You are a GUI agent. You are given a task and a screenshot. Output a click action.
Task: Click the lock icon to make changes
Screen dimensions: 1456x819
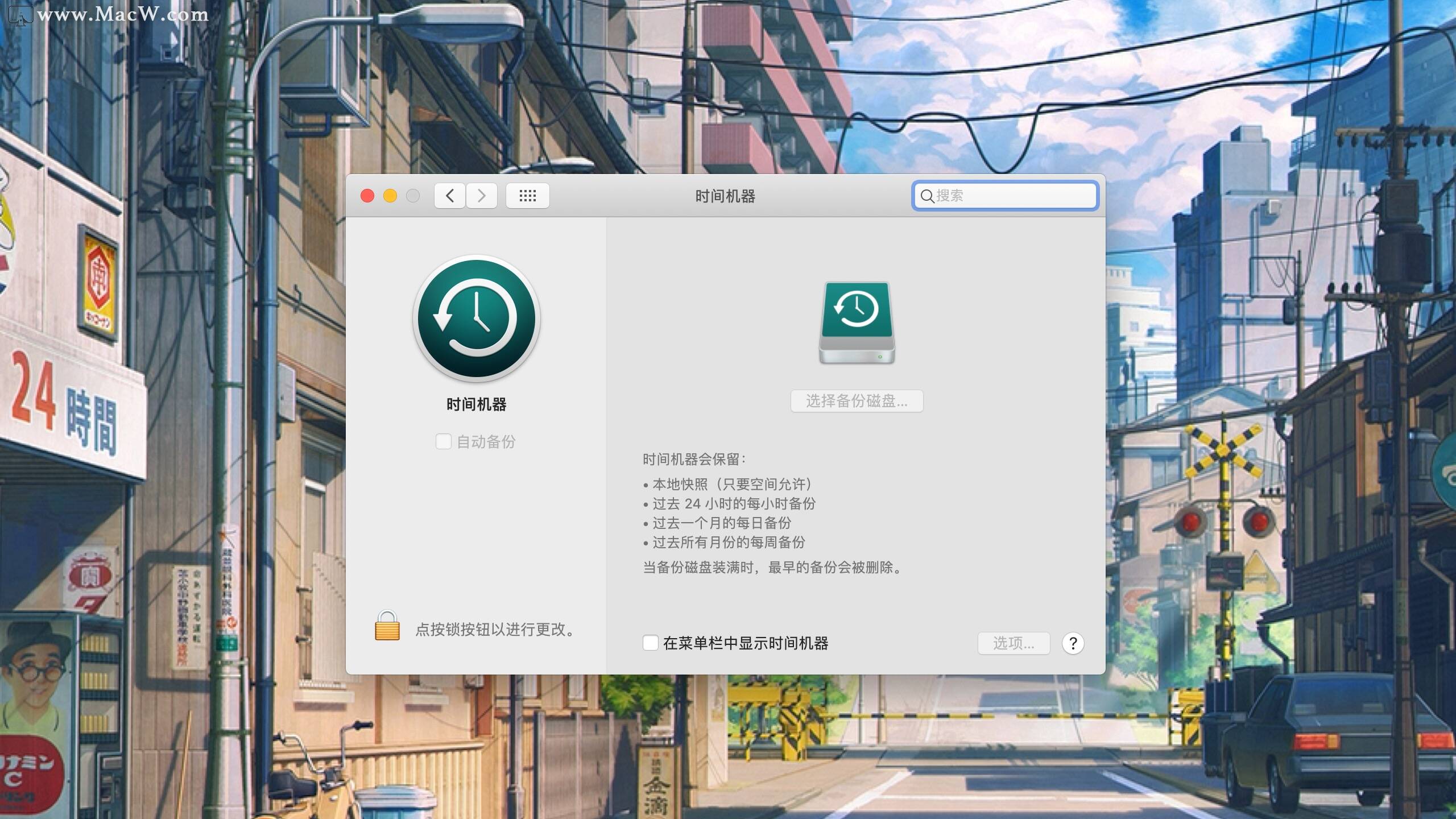pos(387,626)
